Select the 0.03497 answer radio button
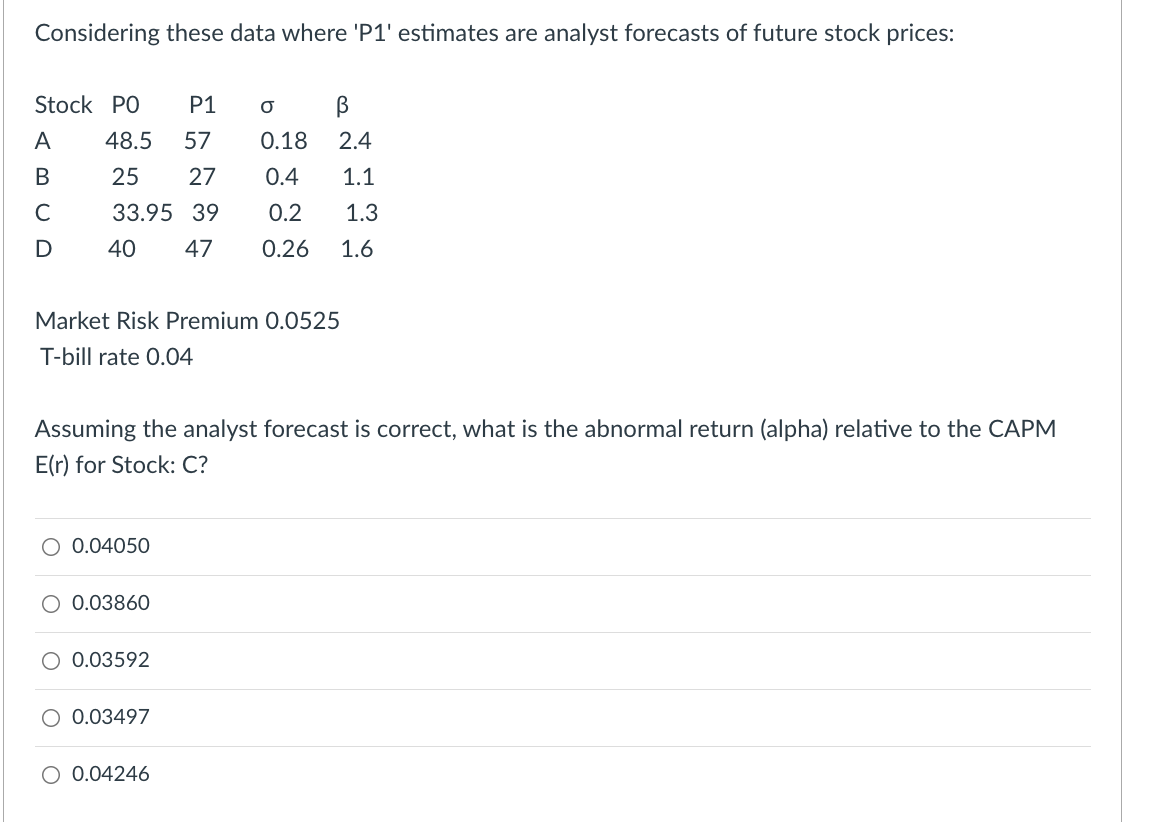 pos(51,717)
